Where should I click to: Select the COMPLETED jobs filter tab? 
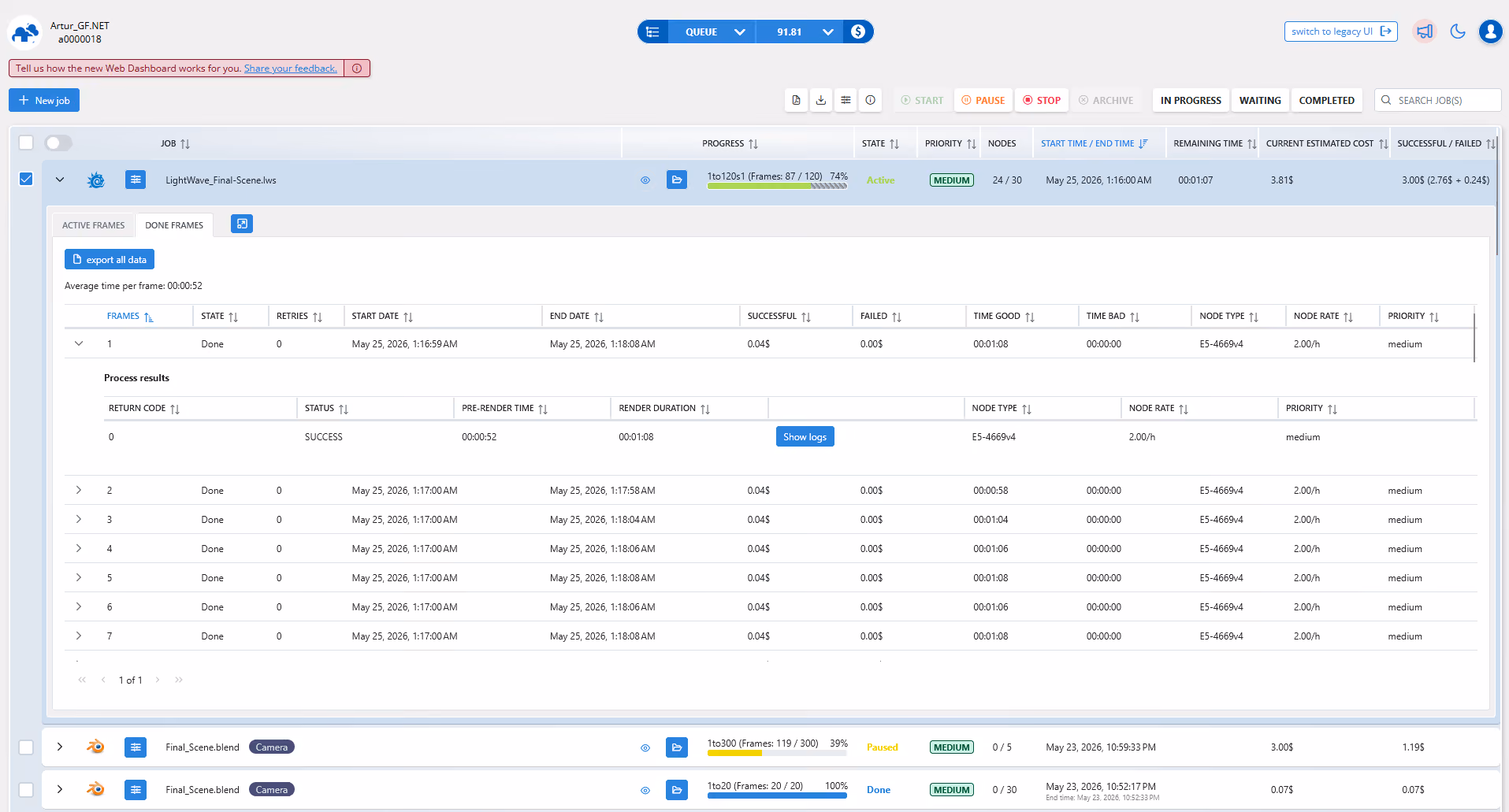point(1327,100)
